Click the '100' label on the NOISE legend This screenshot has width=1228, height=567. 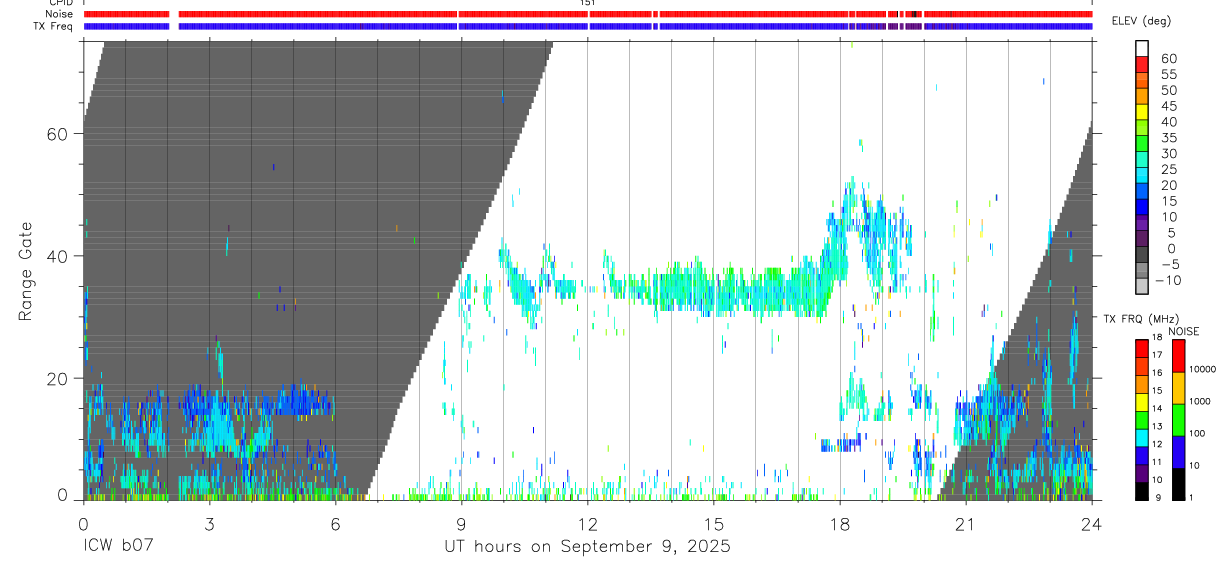pos(1198,434)
